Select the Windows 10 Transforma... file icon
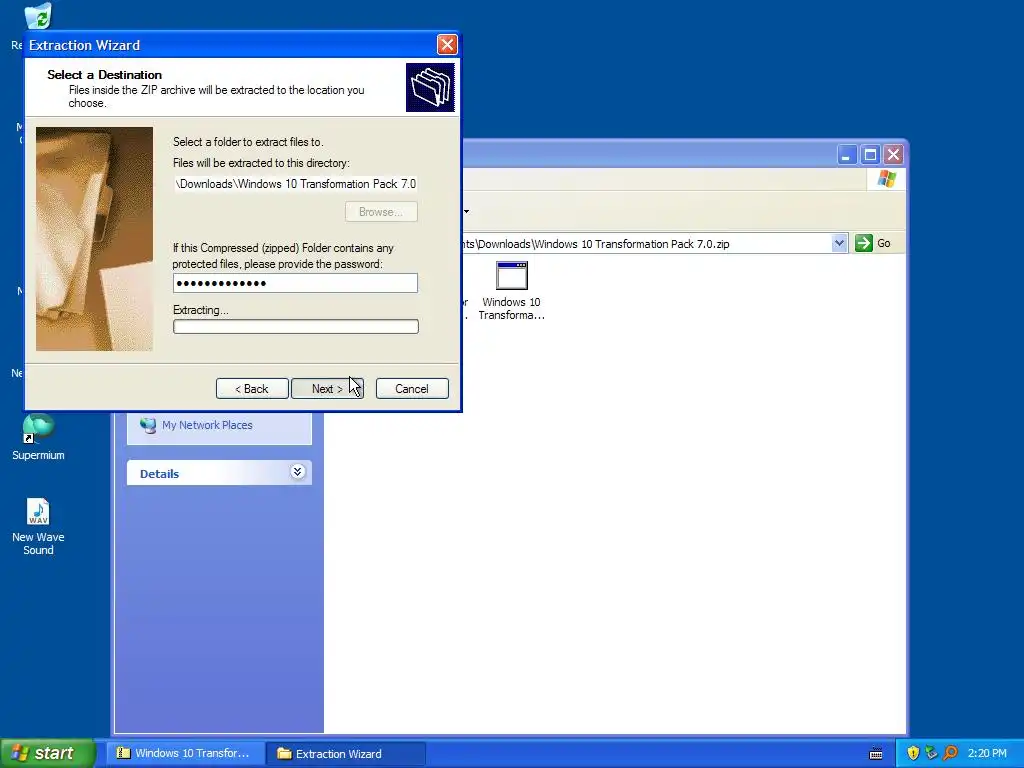The width and height of the screenshot is (1024, 768). 511,291
